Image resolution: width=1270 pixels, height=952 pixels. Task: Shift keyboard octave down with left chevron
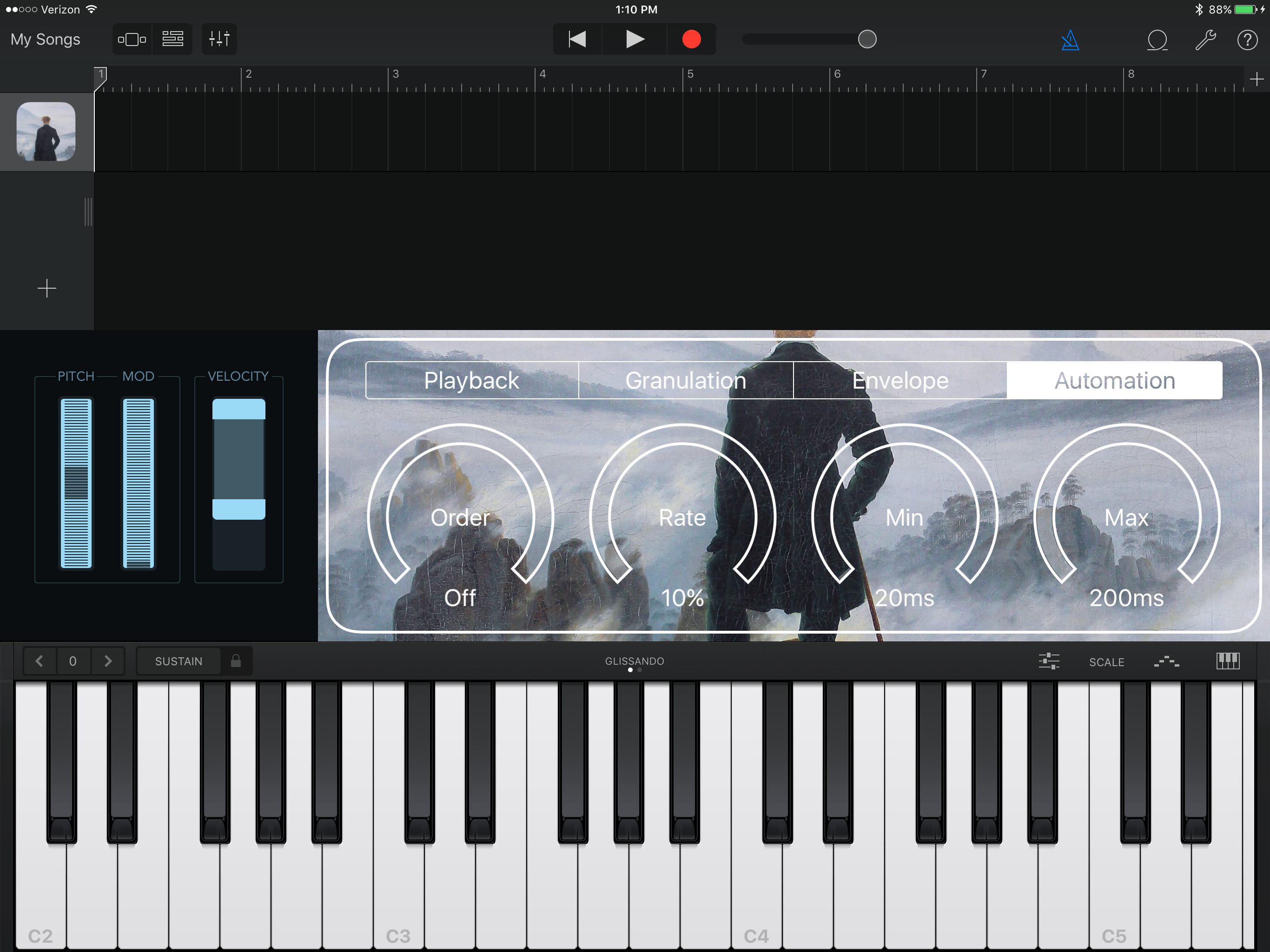[39, 661]
